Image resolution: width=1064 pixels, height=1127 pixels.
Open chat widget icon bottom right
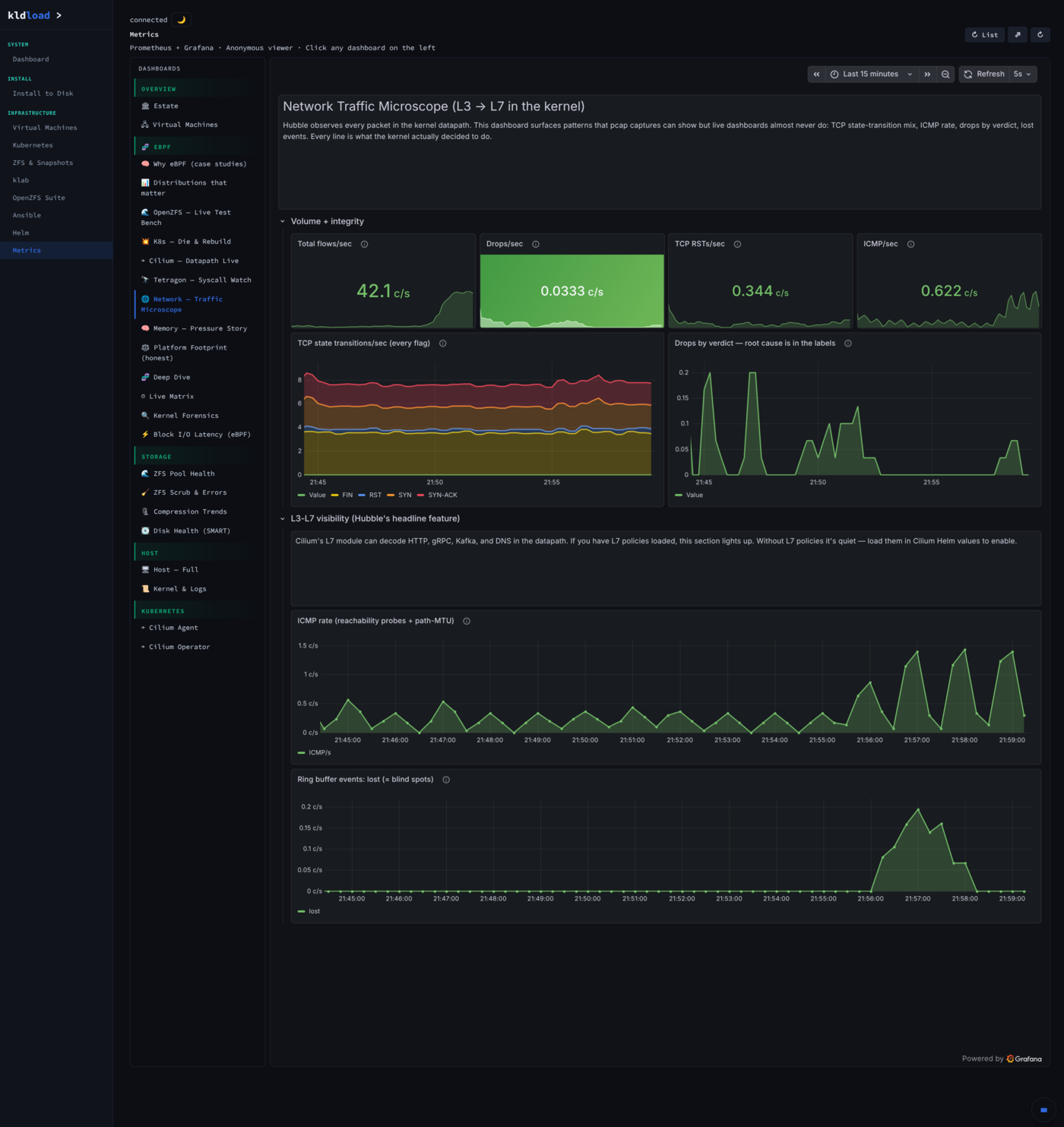point(1043,1110)
